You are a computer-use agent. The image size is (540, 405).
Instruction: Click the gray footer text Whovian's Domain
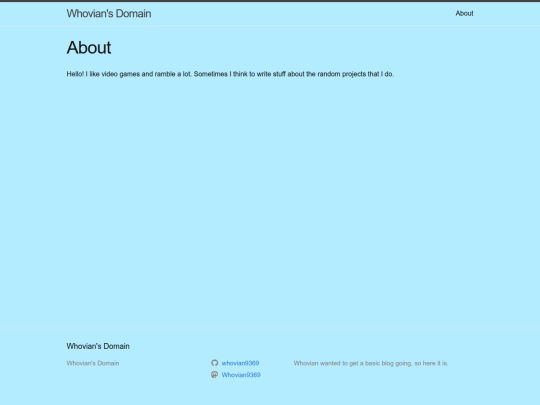[93, 363]
